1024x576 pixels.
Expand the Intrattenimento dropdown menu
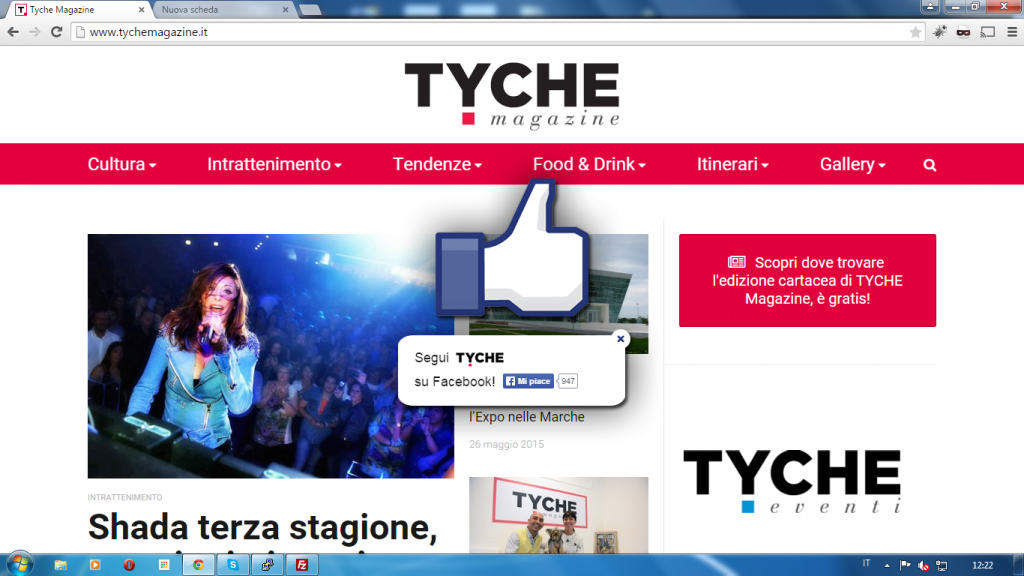point(274,165)
